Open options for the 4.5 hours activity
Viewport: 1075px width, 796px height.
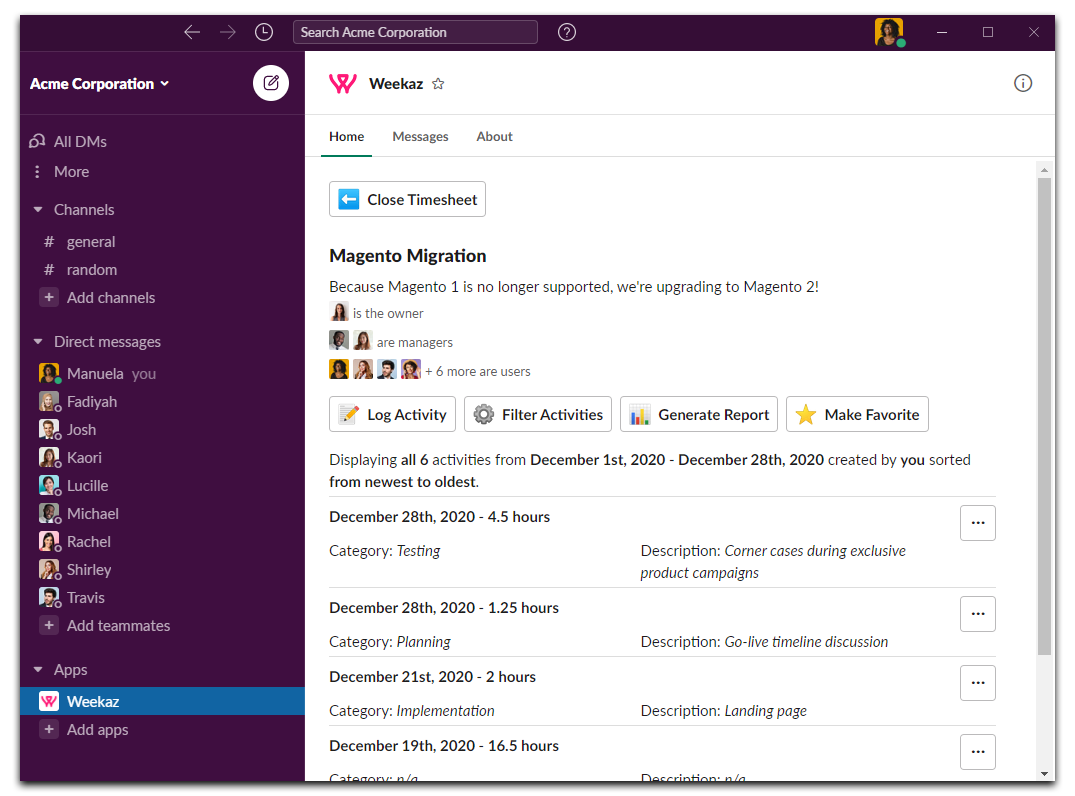978,523
